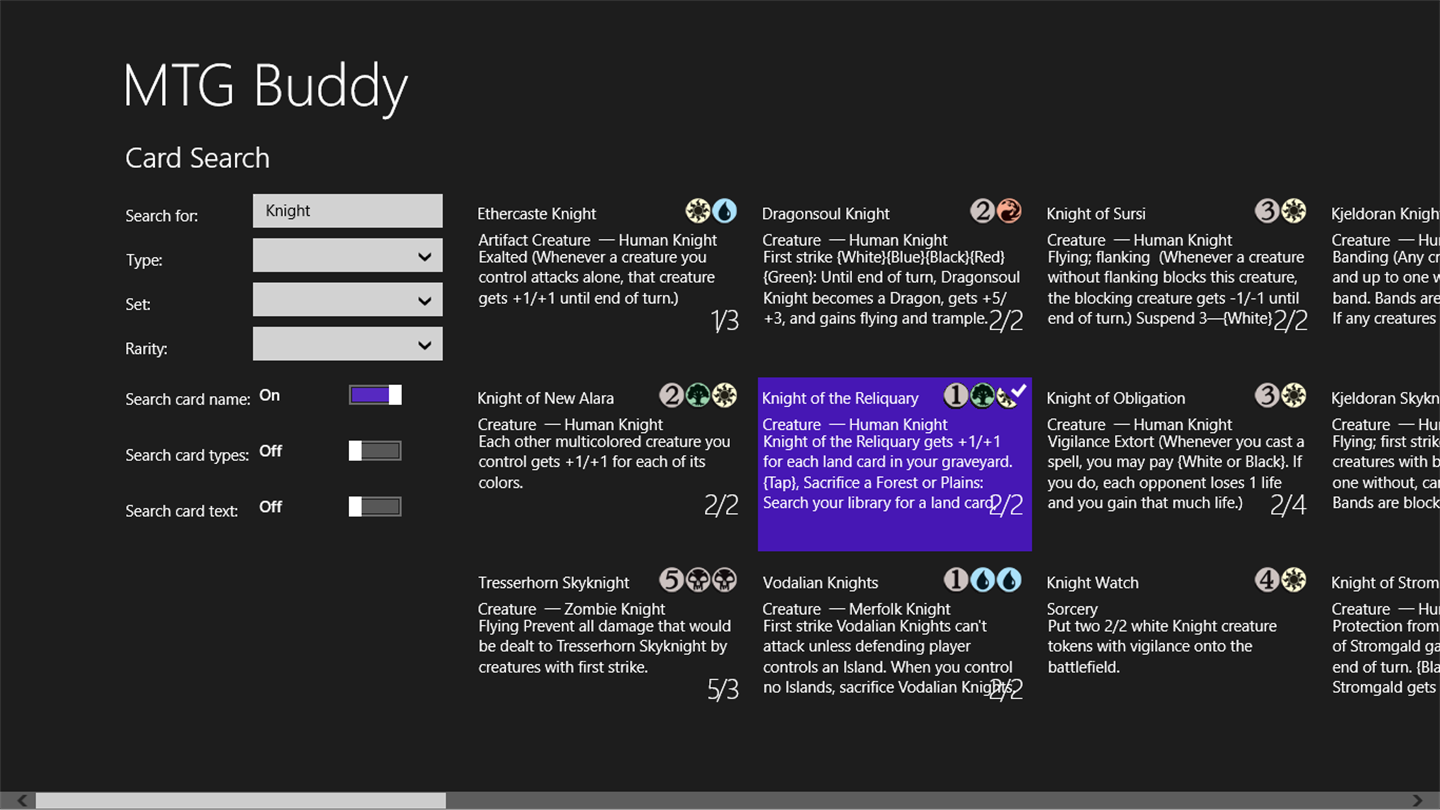Click the 'Search card name:' label
This screenshot has width=1440, height=810.
pos(188,399)
